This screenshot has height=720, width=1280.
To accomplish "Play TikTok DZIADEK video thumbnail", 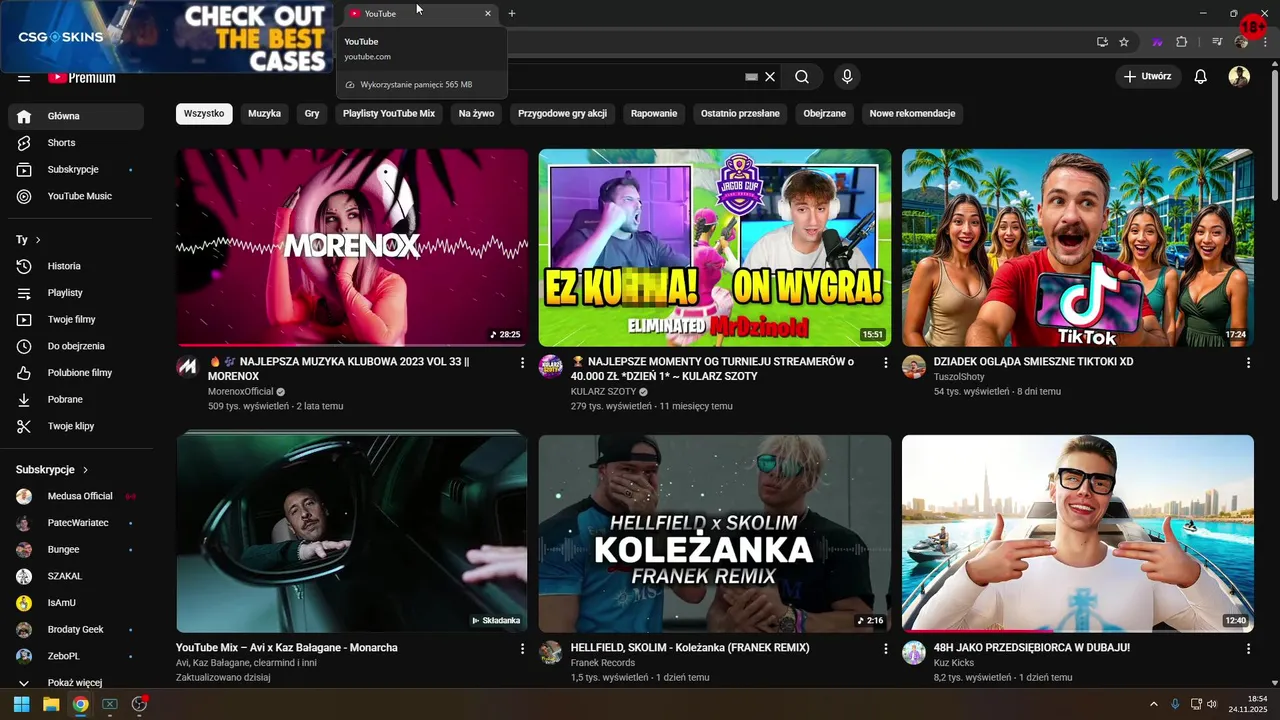I will (1078, 247).
